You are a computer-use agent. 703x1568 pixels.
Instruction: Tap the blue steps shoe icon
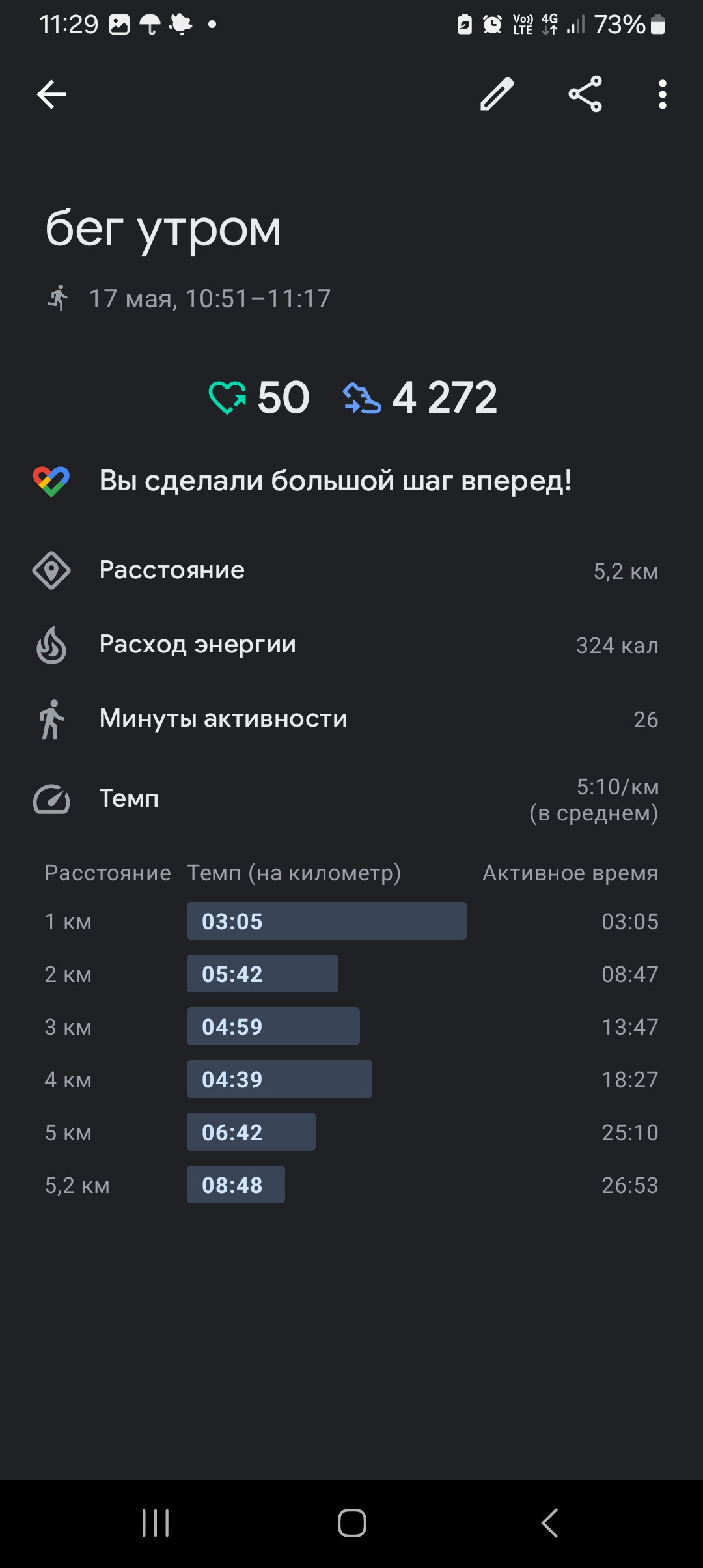[x=362, y=398]
